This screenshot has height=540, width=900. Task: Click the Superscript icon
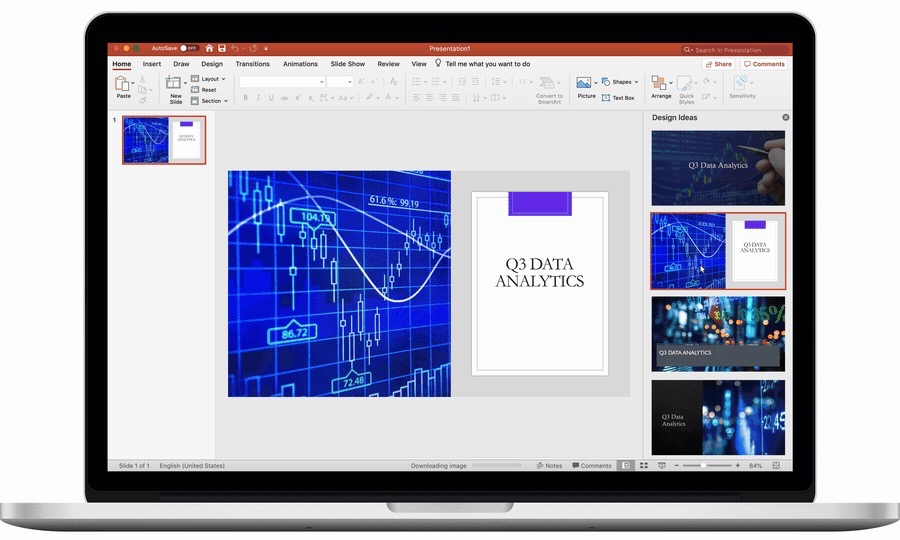pyautogui.click(x=298, y=98)
